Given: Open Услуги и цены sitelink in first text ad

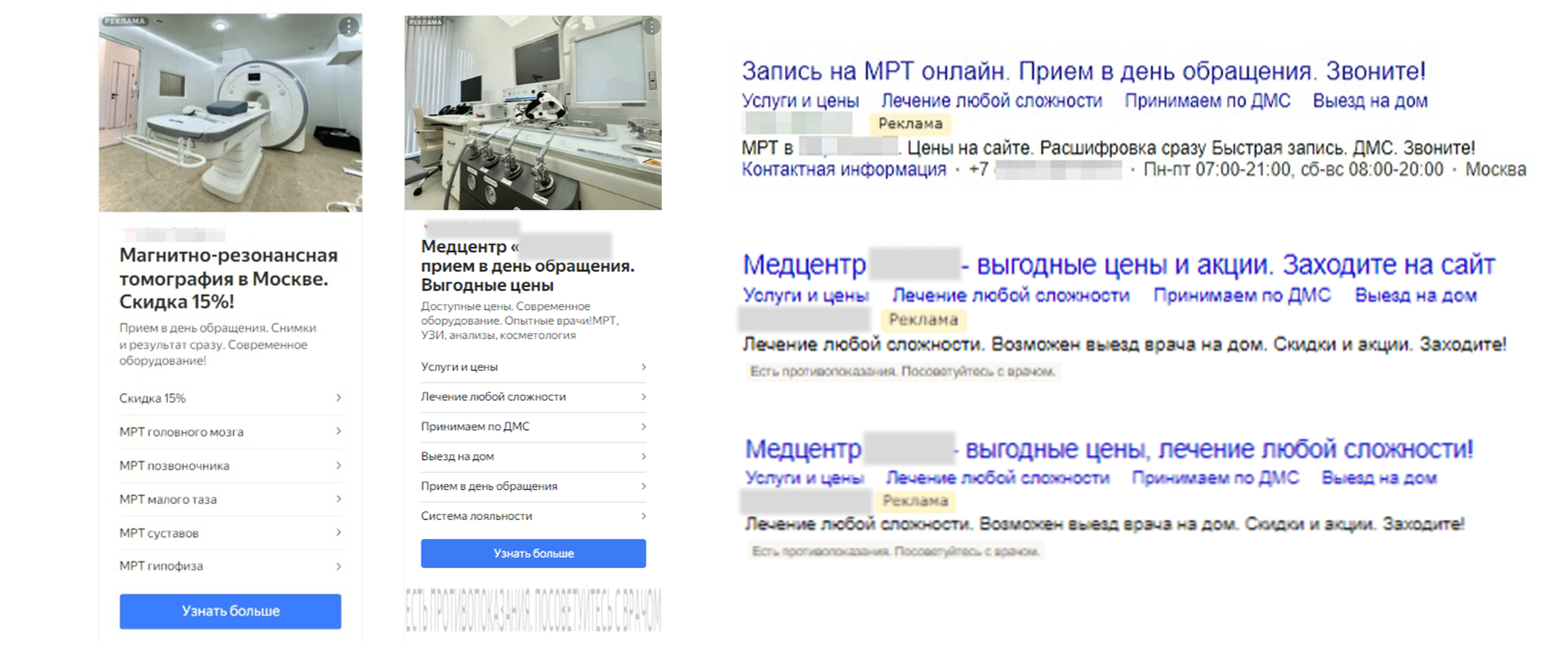Looking at the screenshot, I should tap(800, 101).
